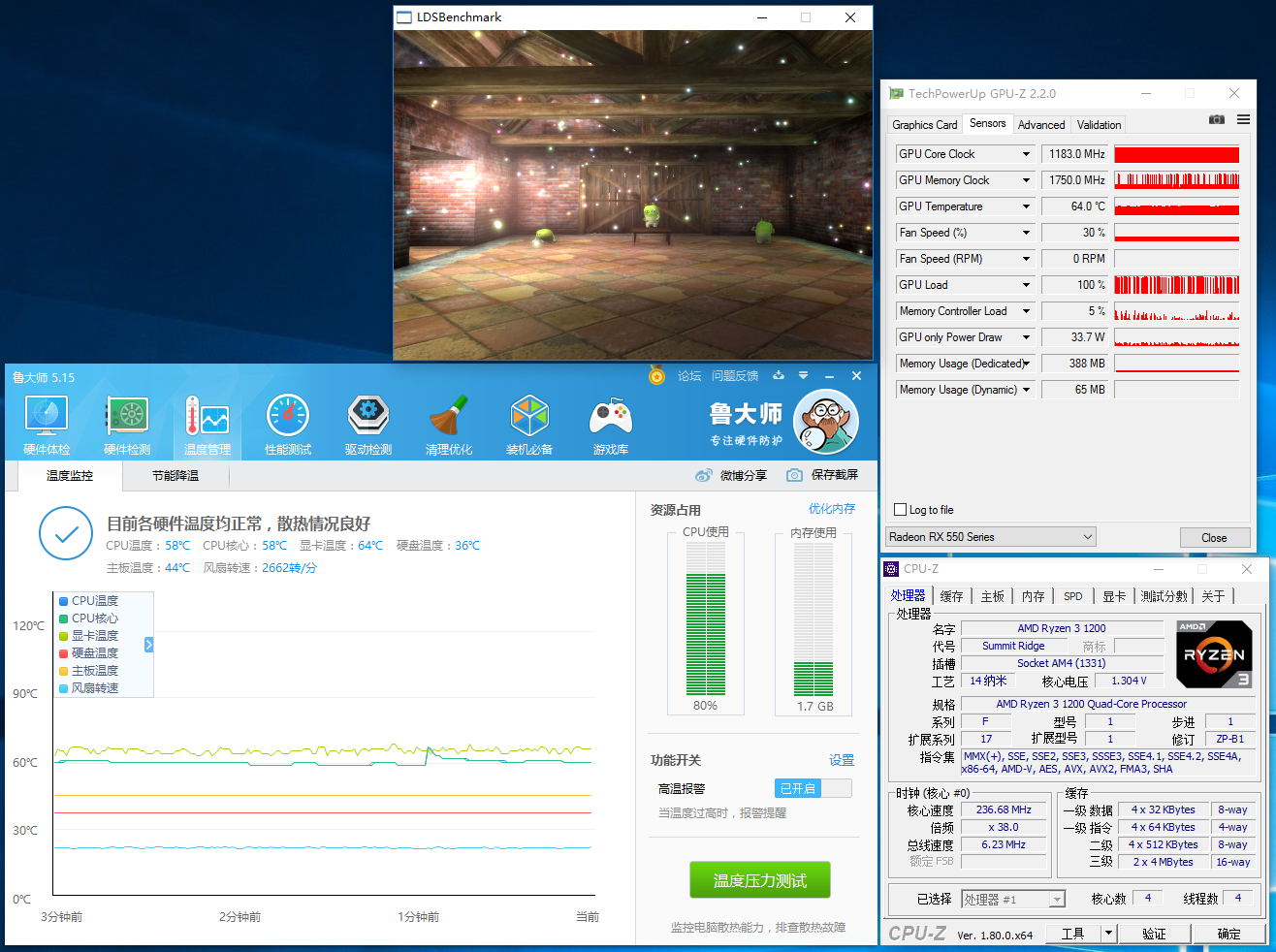
Task: Click the skin icon in Ludashi title bar
Action: (x=778, y=375)
